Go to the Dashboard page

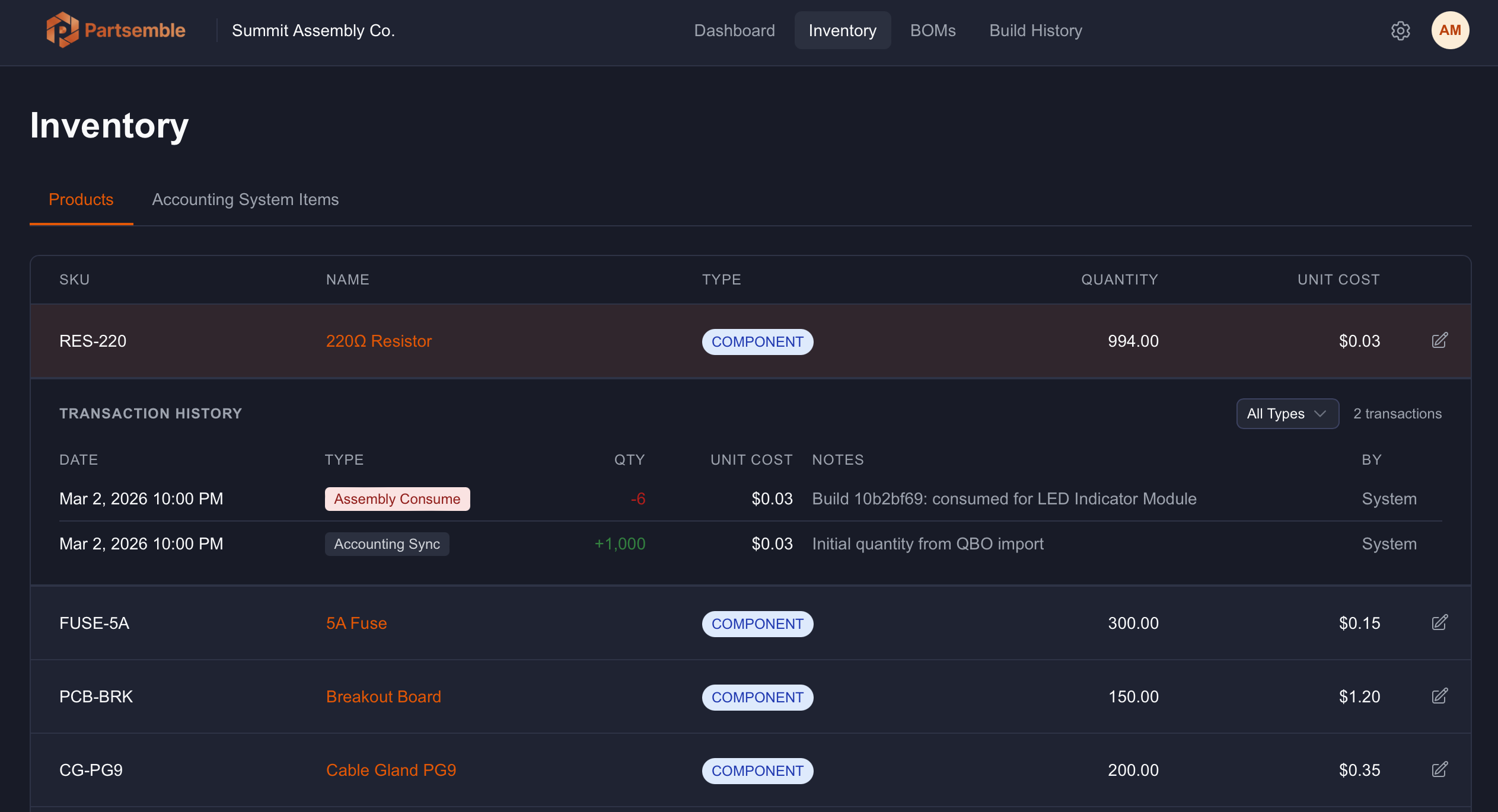click(734, 30)
